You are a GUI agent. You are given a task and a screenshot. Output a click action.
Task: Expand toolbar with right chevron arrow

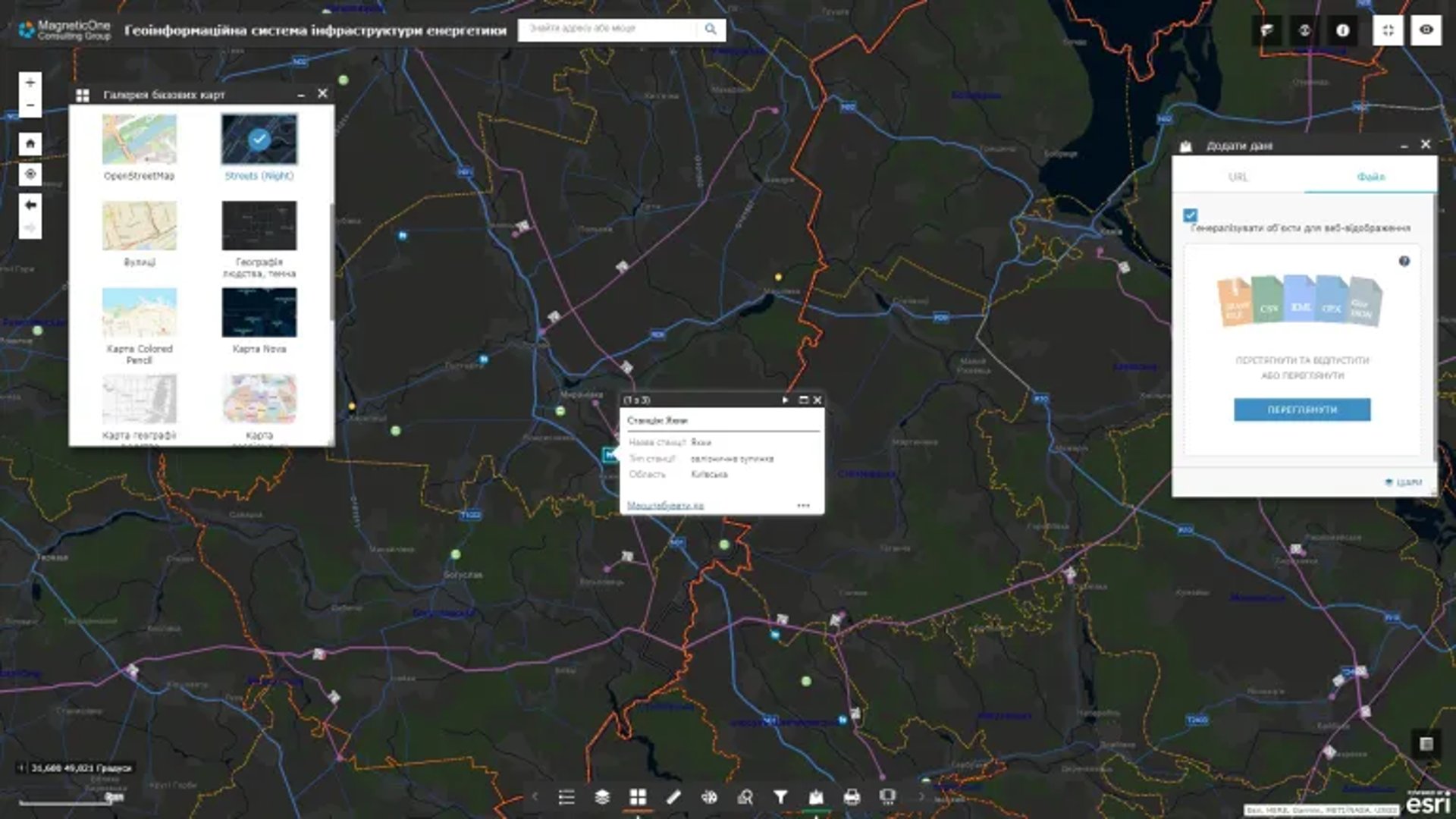click(921, 797)
